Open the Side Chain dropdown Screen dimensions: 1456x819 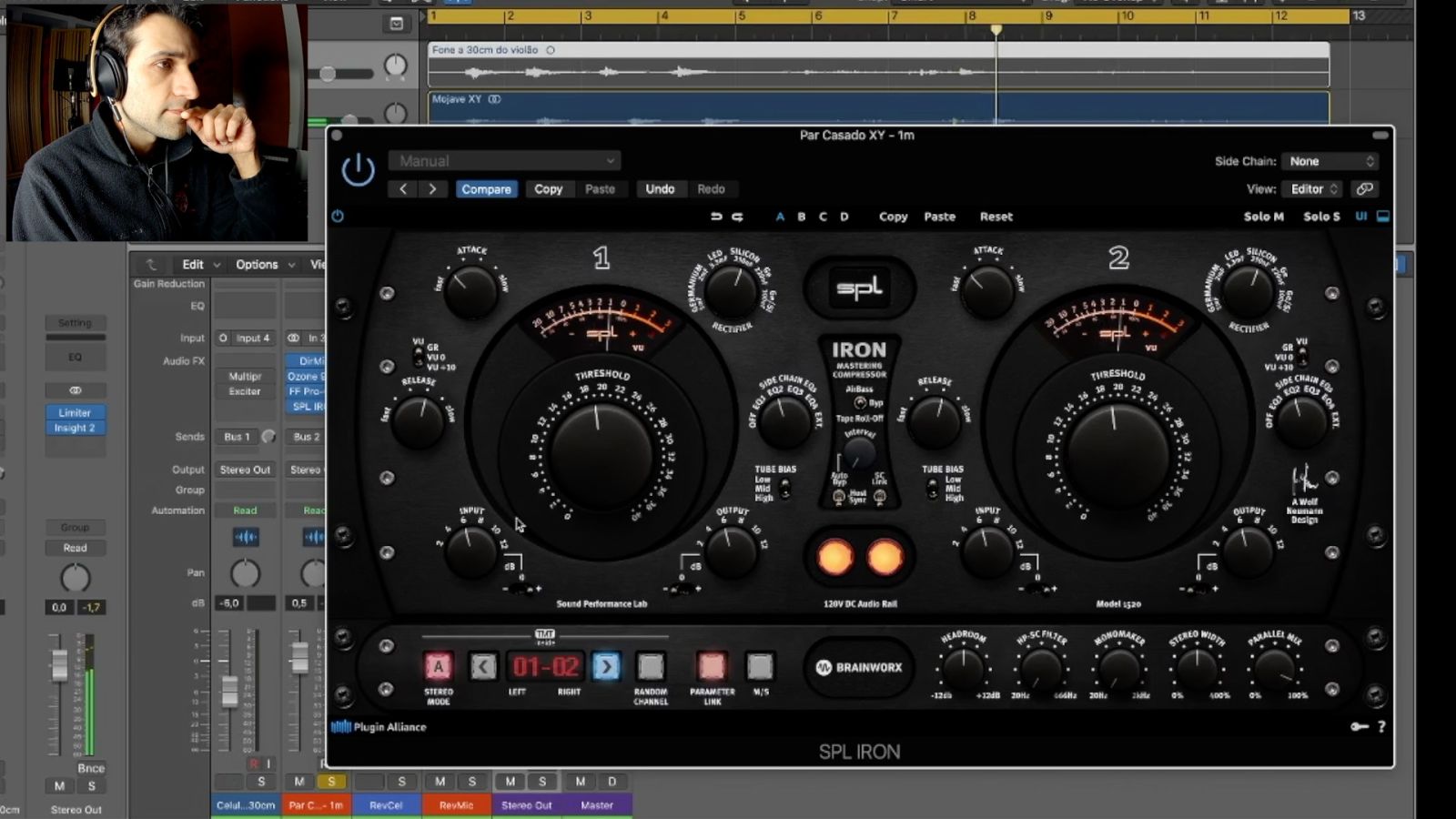(x=1330, y=161)
